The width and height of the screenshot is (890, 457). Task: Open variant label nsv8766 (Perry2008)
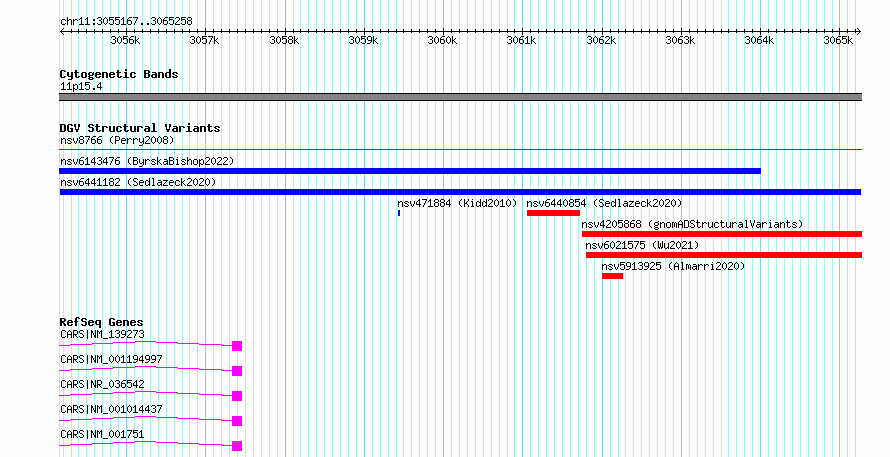point(117,140)
